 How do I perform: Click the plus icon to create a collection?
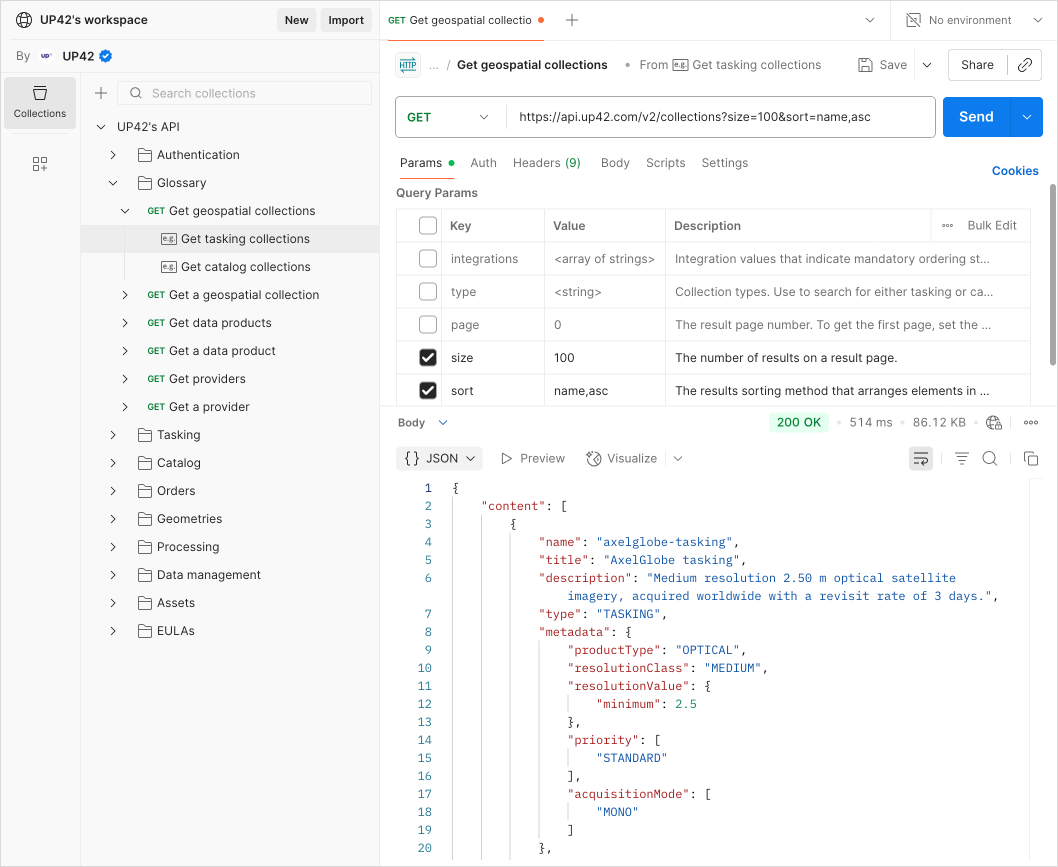pos(101,93)
